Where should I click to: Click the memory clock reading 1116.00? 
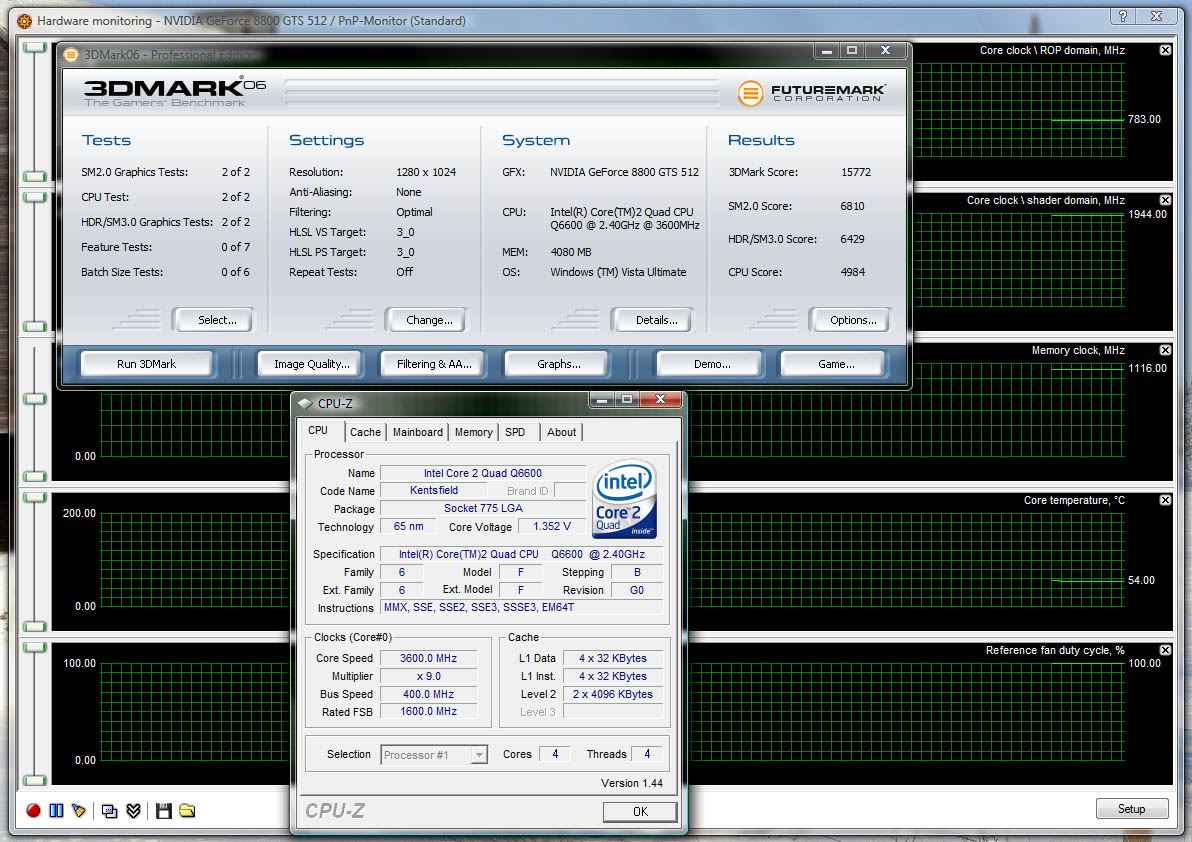pyautogui.click(x=1147, y=368)
